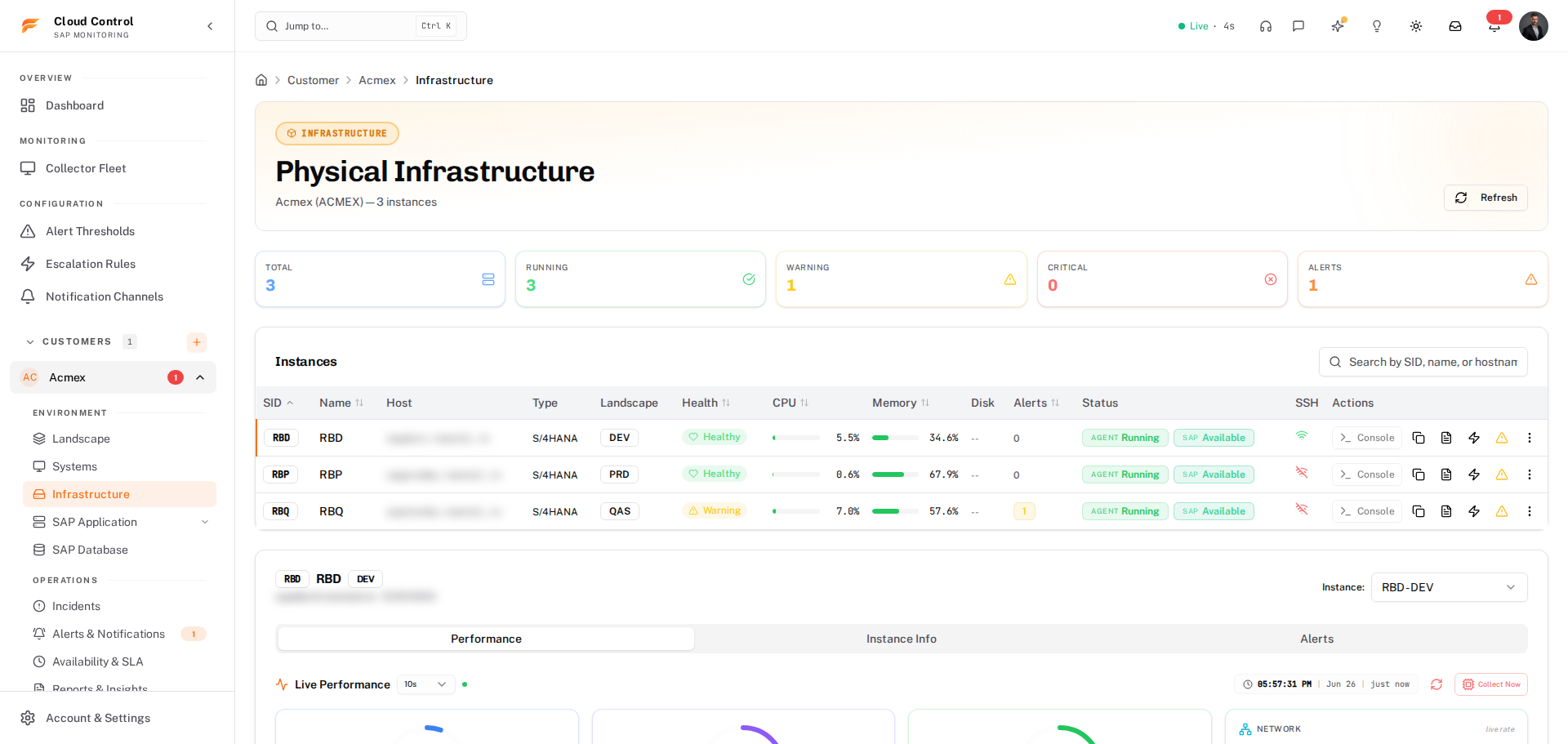Image resolution: width=1568 pixels, height=744 pixels.
Task: Go to Customer in the breadcrumb
Action: point(313,80)
